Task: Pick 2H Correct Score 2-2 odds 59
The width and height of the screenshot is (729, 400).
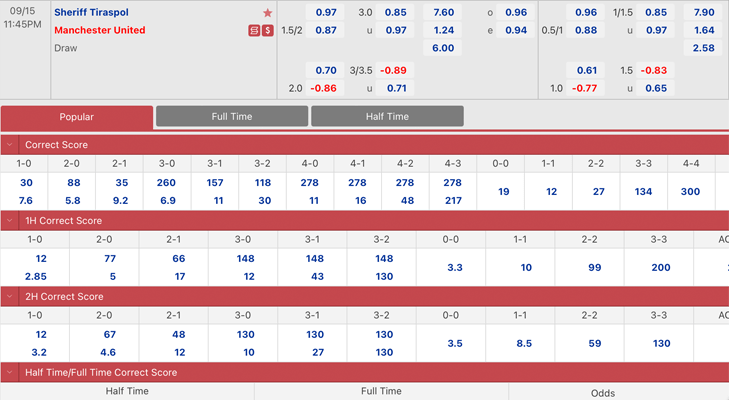Action: pyautogui.click(x=595, y=343)
